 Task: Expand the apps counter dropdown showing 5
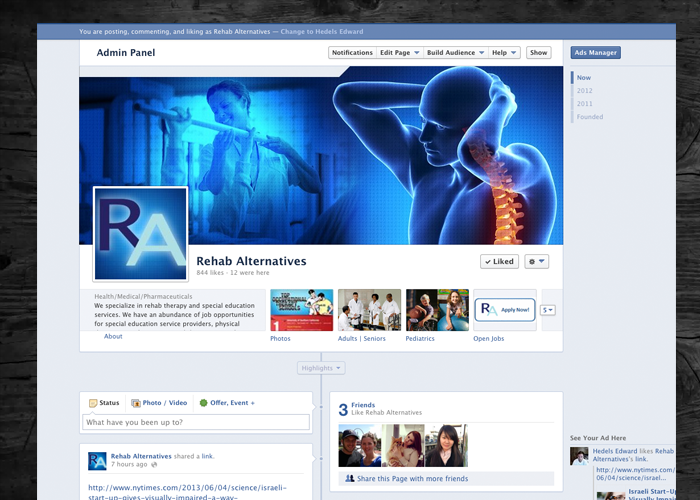548,310
